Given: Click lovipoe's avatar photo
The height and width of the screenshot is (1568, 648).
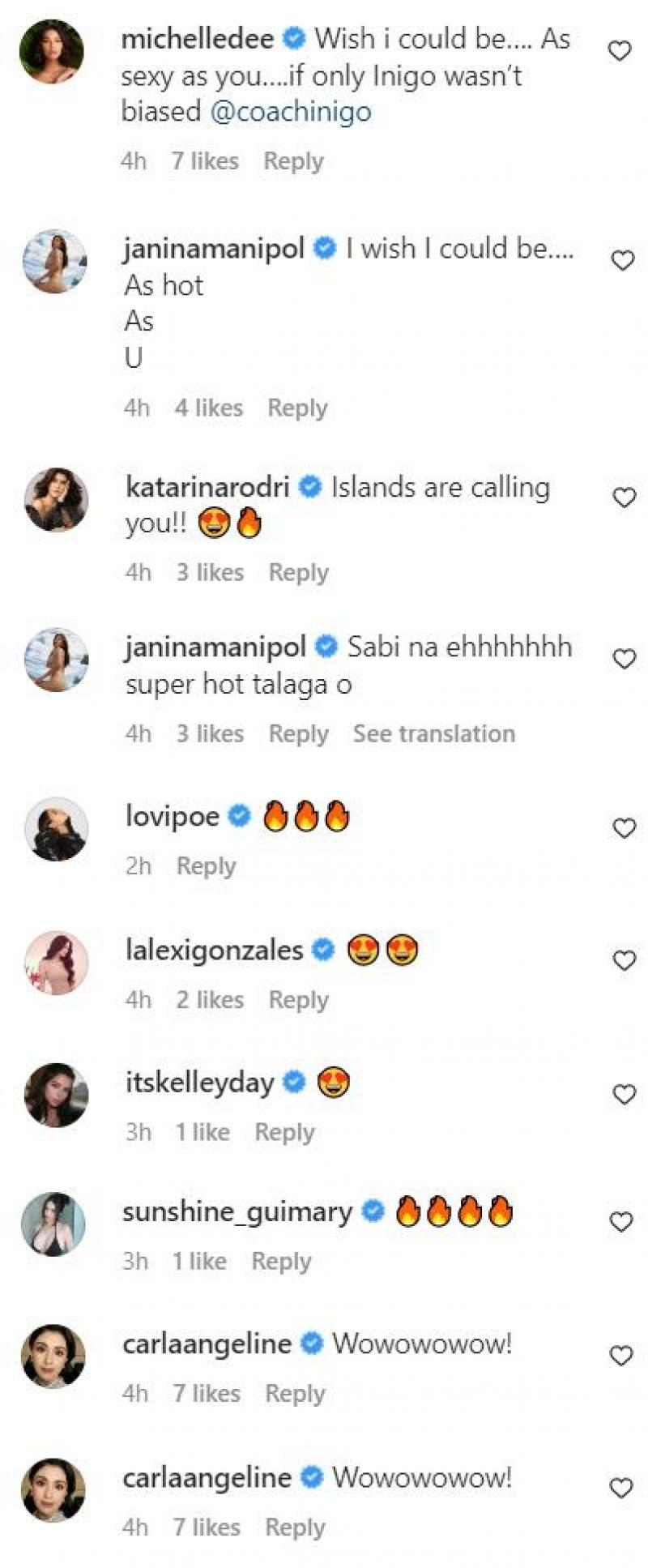Looking at the screenshot, I should point(56,829).
